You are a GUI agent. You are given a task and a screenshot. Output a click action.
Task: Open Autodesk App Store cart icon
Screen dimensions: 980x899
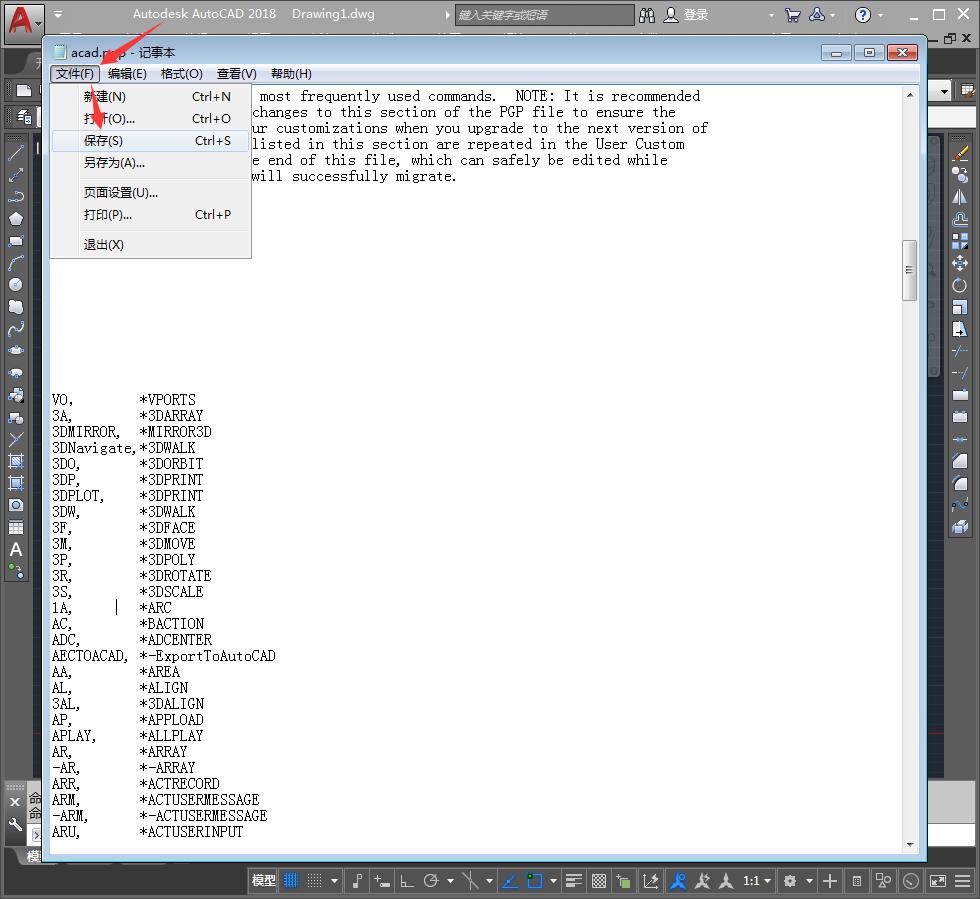pyautogui.click(x=792, y=15)
